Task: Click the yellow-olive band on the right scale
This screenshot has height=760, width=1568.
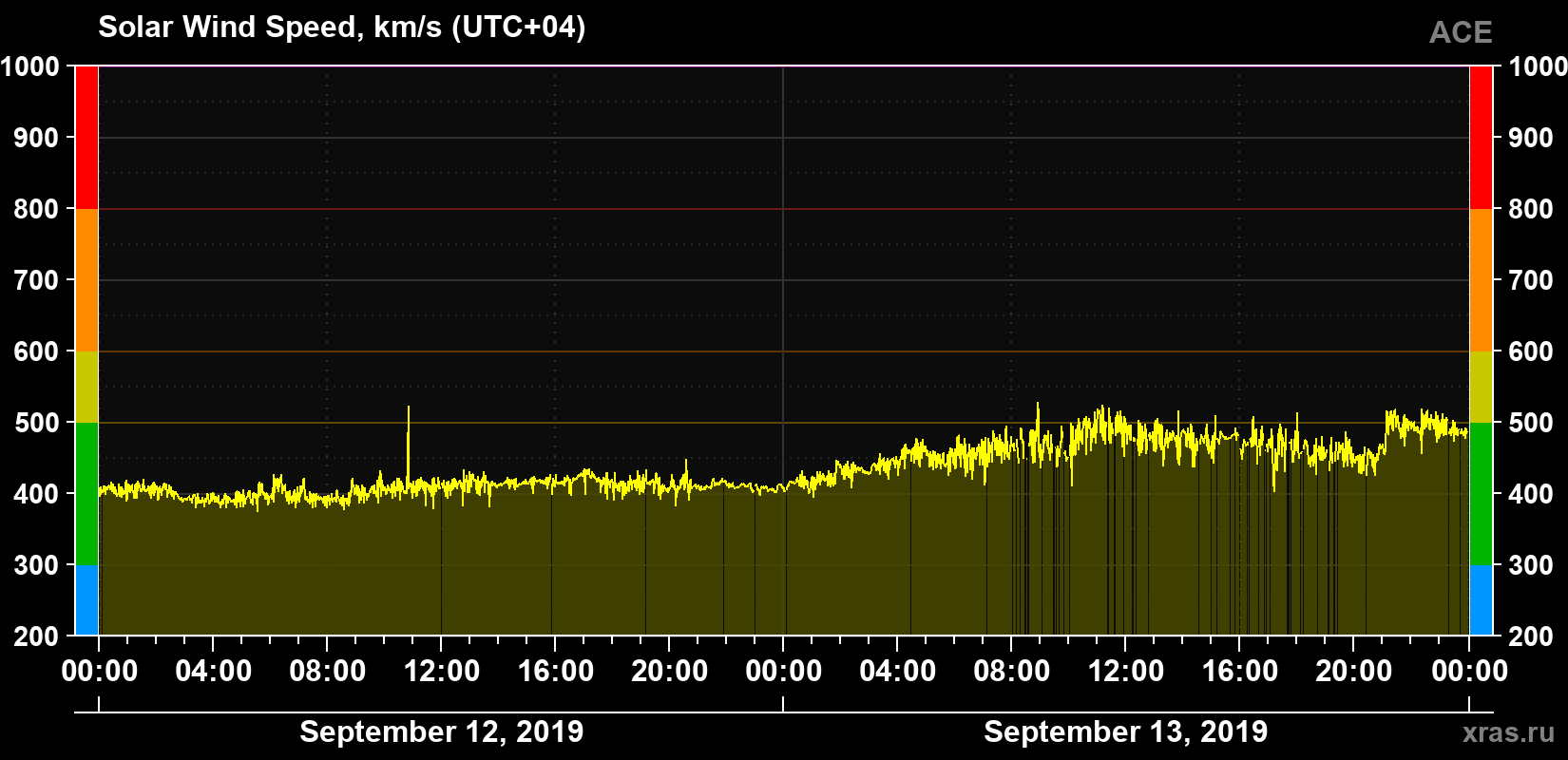Action: point(1482,387)
